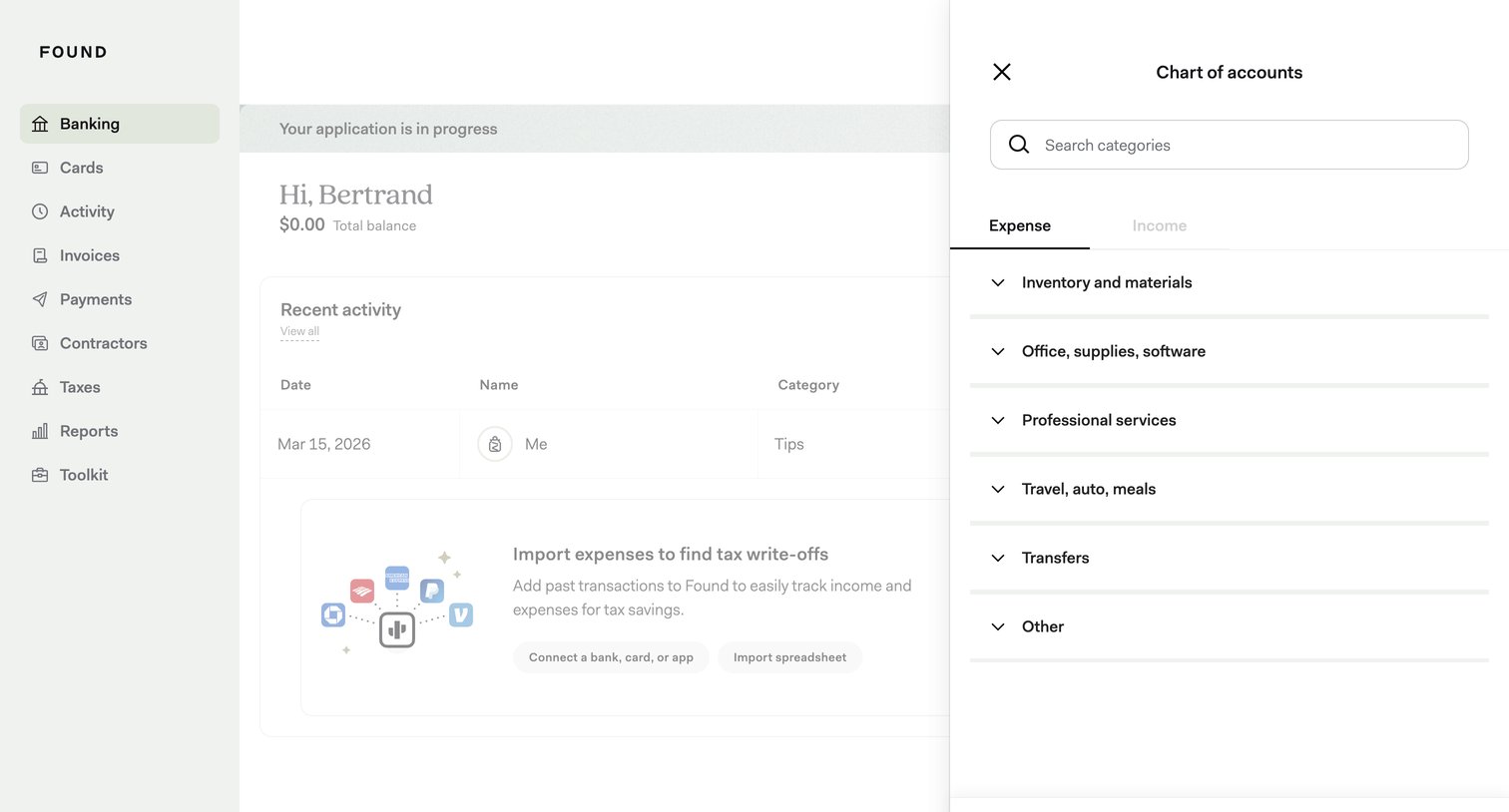The image size is (1509, 812).
Task: Expand Professional services category
Action: 1229,420
